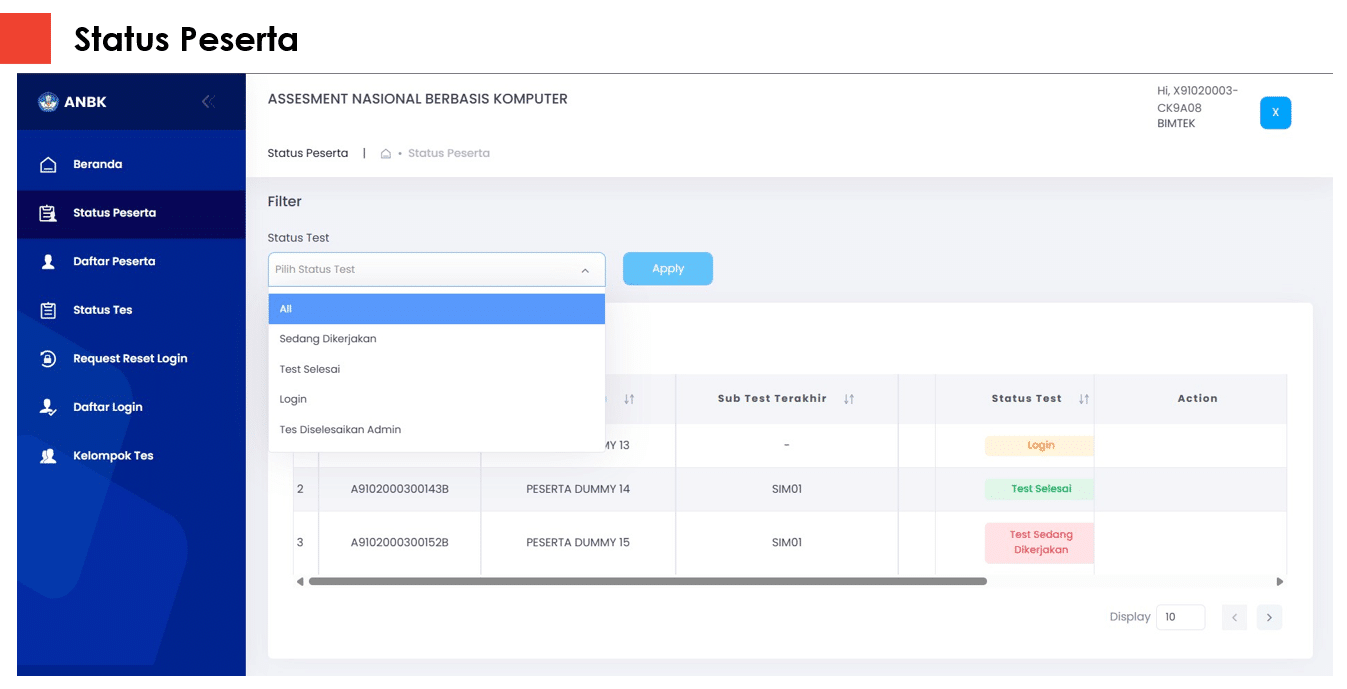
Task: Click the Display count field showing 10
Action: (1180, 617)
